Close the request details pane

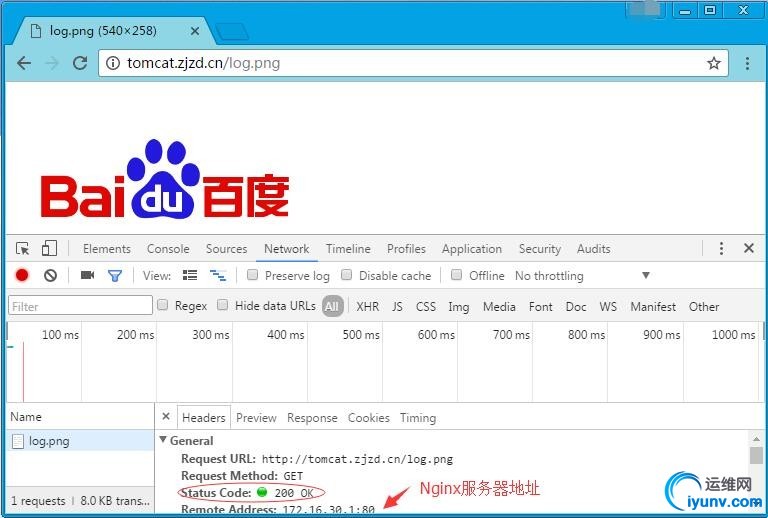coord(166,417)
